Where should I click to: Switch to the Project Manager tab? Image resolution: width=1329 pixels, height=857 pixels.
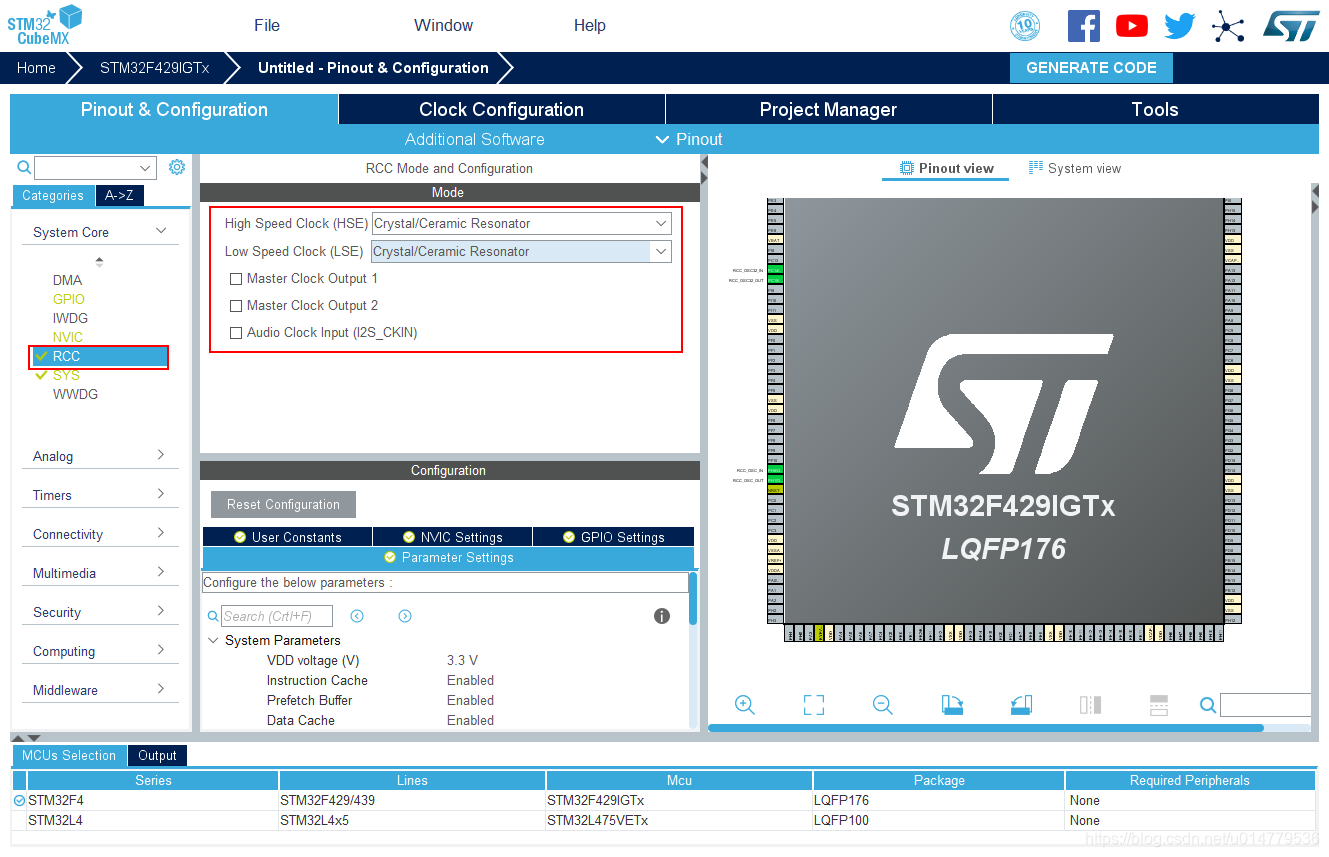point(829,109)
